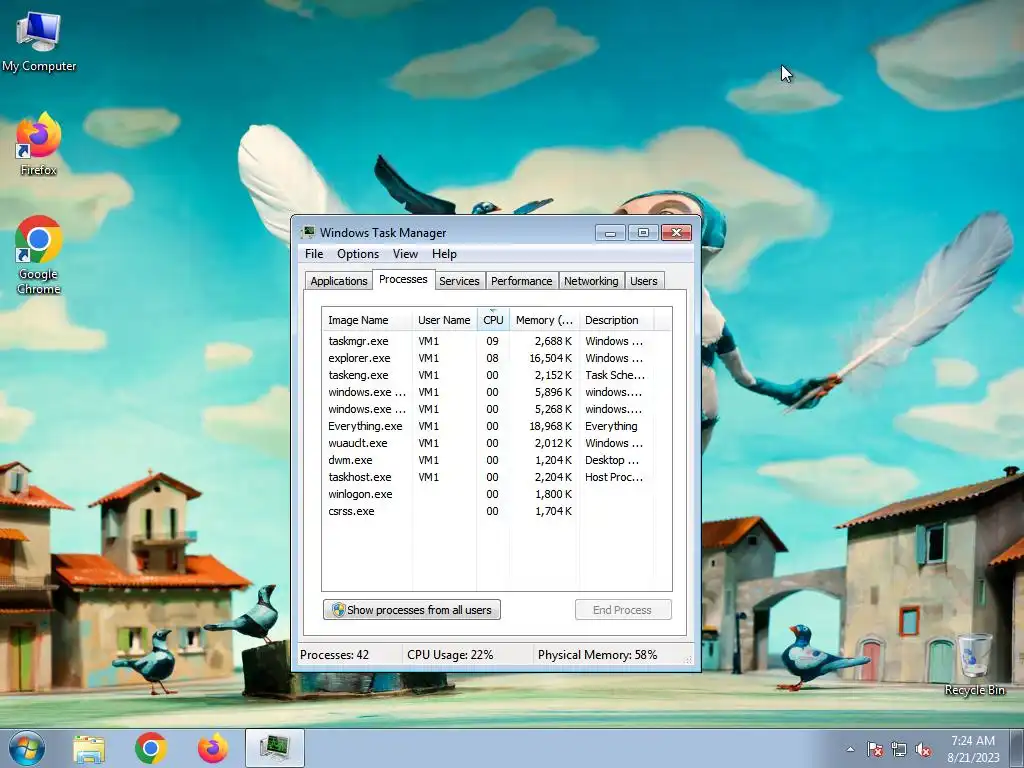Open the View menu

[405, 254]
